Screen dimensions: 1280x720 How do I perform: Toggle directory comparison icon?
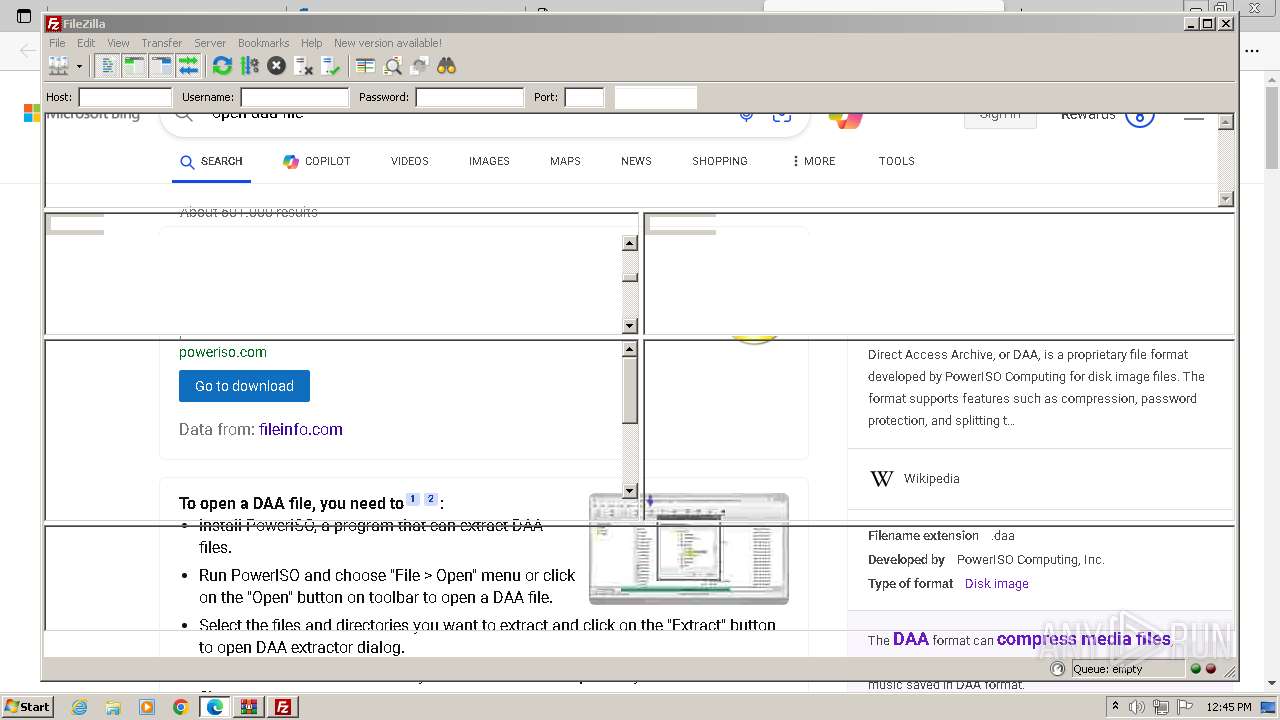tap(392, 66)
